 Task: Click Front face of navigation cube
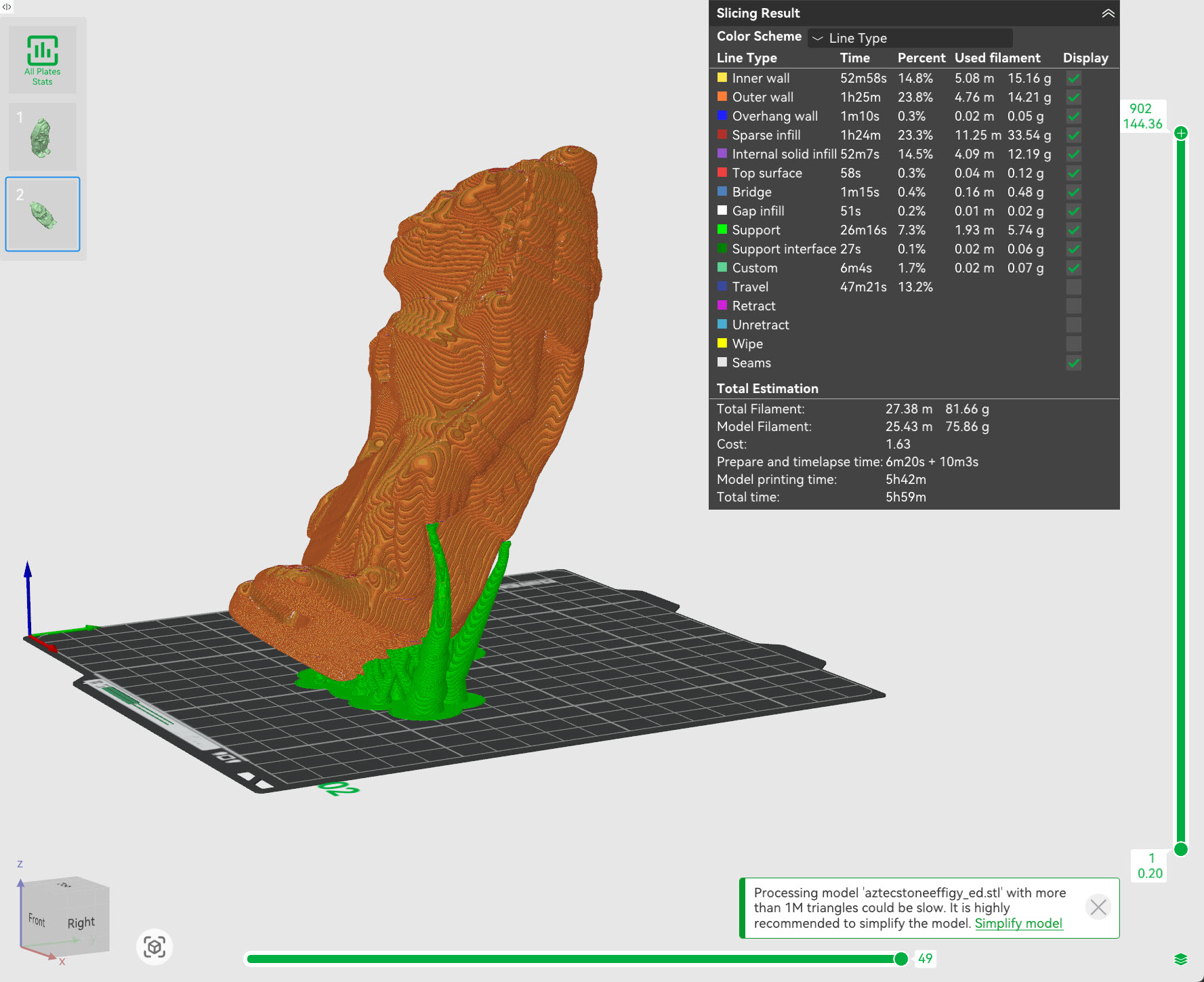37,920
